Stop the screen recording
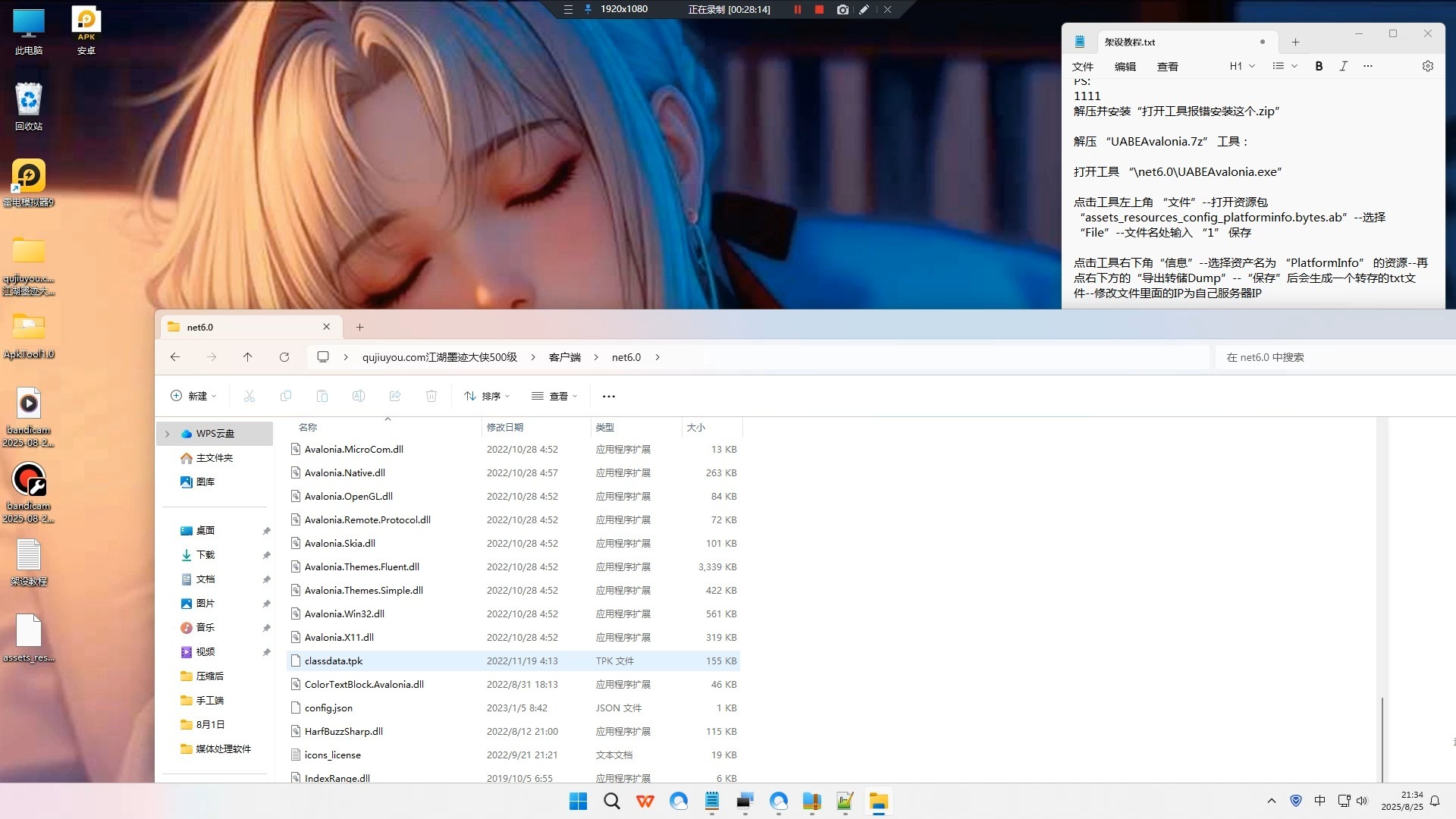The image size is (1456, 819). (819, 10)
